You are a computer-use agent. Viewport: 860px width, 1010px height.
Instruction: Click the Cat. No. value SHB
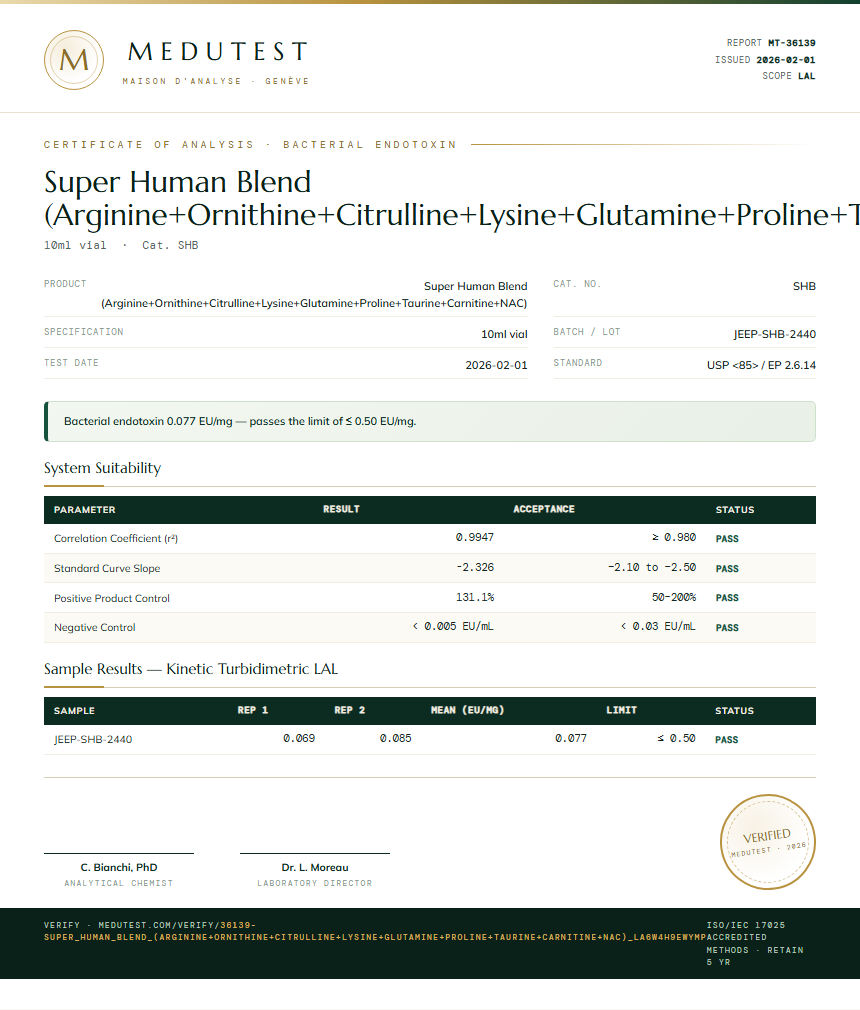tap(804, 286)
